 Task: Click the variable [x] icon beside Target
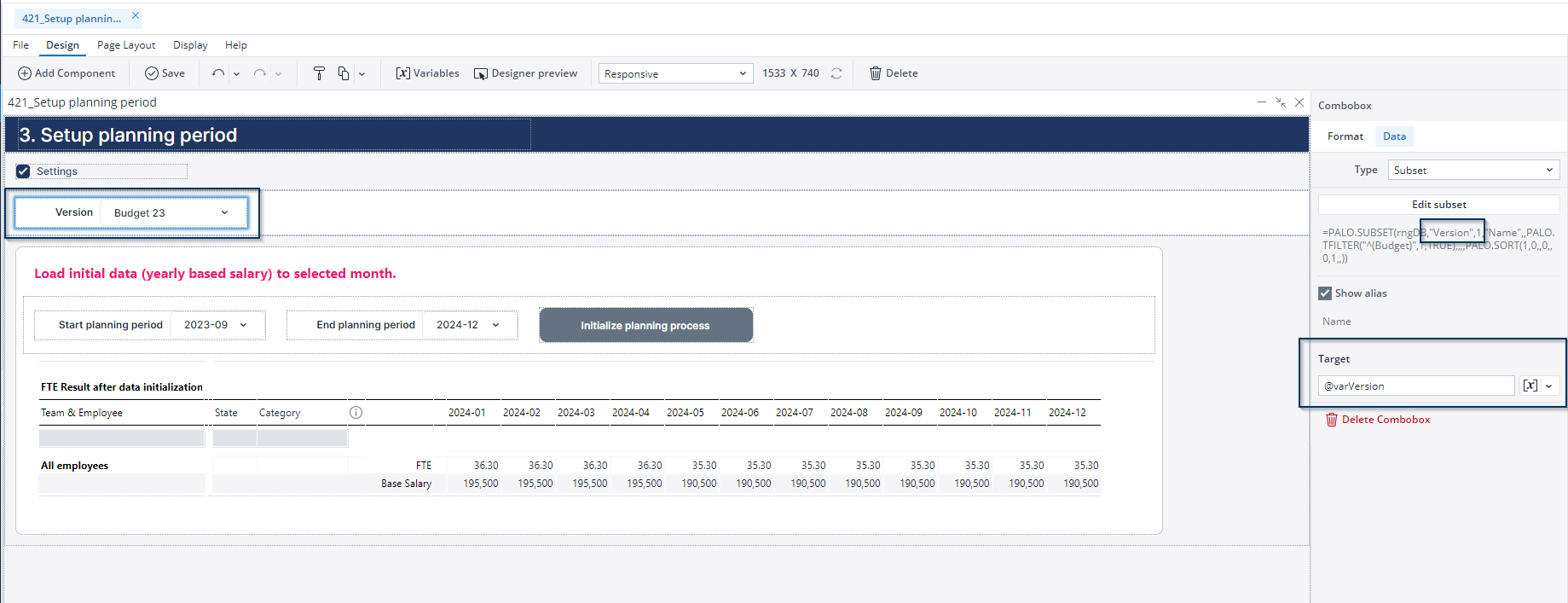(1530, 386)
